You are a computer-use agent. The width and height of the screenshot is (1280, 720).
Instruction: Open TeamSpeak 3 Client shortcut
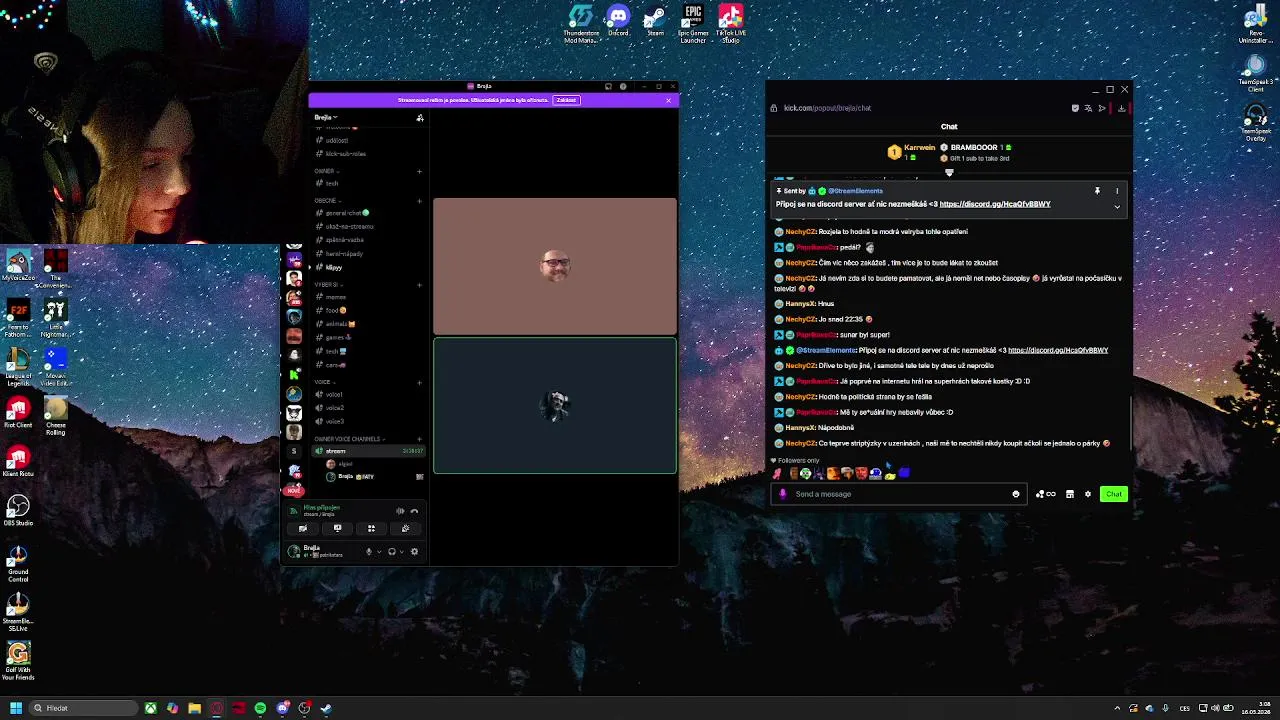click(1255, 72)
